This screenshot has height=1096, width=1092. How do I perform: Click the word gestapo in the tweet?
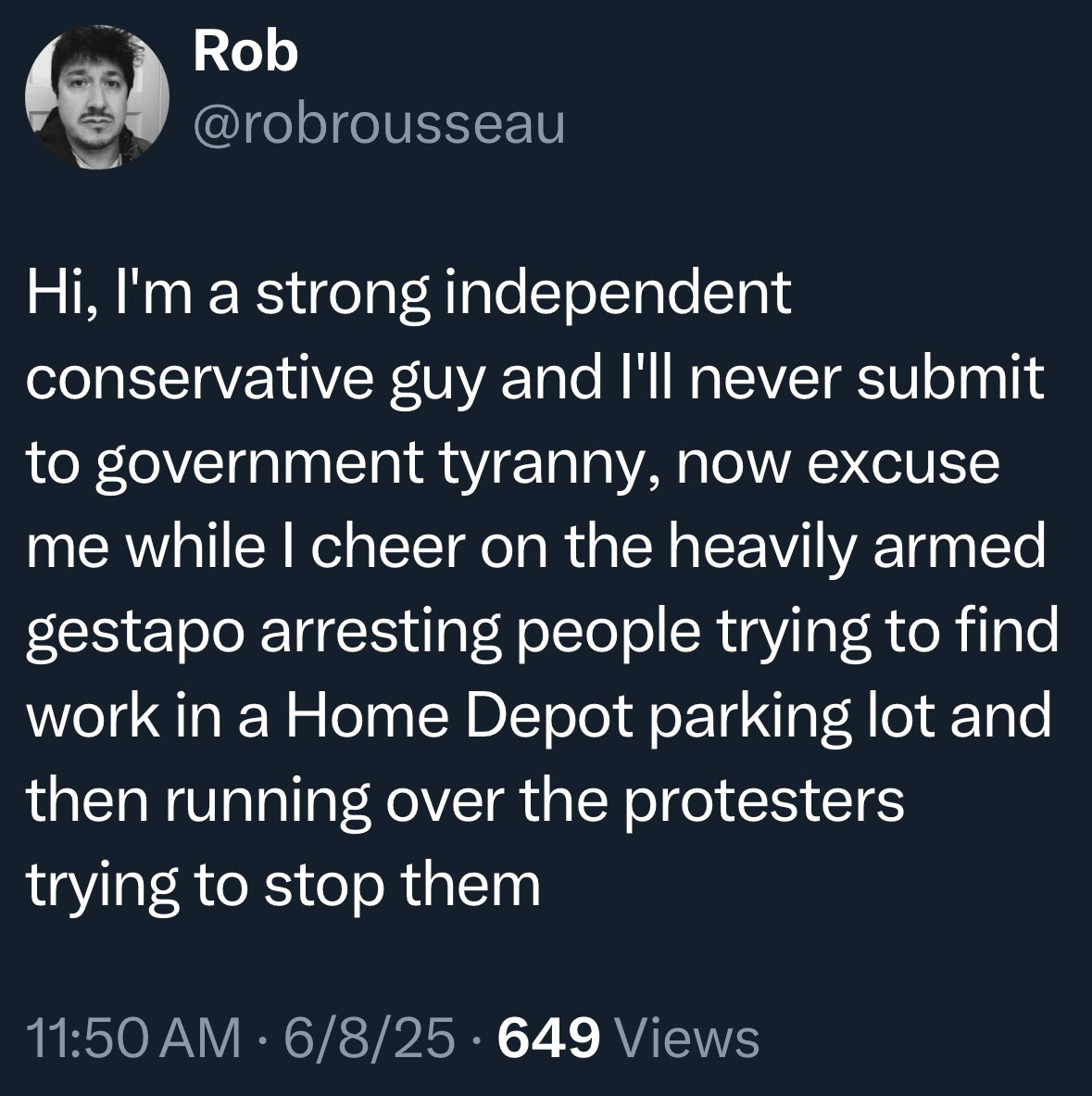click(x=135, y=634)
